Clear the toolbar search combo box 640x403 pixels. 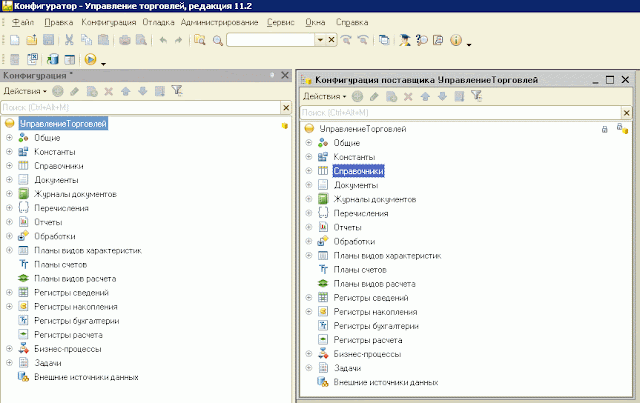331,40
